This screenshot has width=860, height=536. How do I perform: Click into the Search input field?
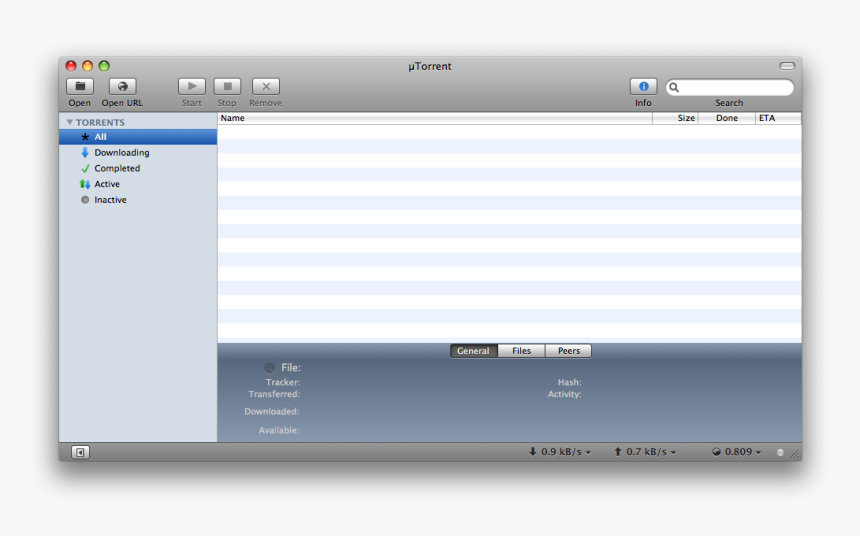tap(729, 87)
